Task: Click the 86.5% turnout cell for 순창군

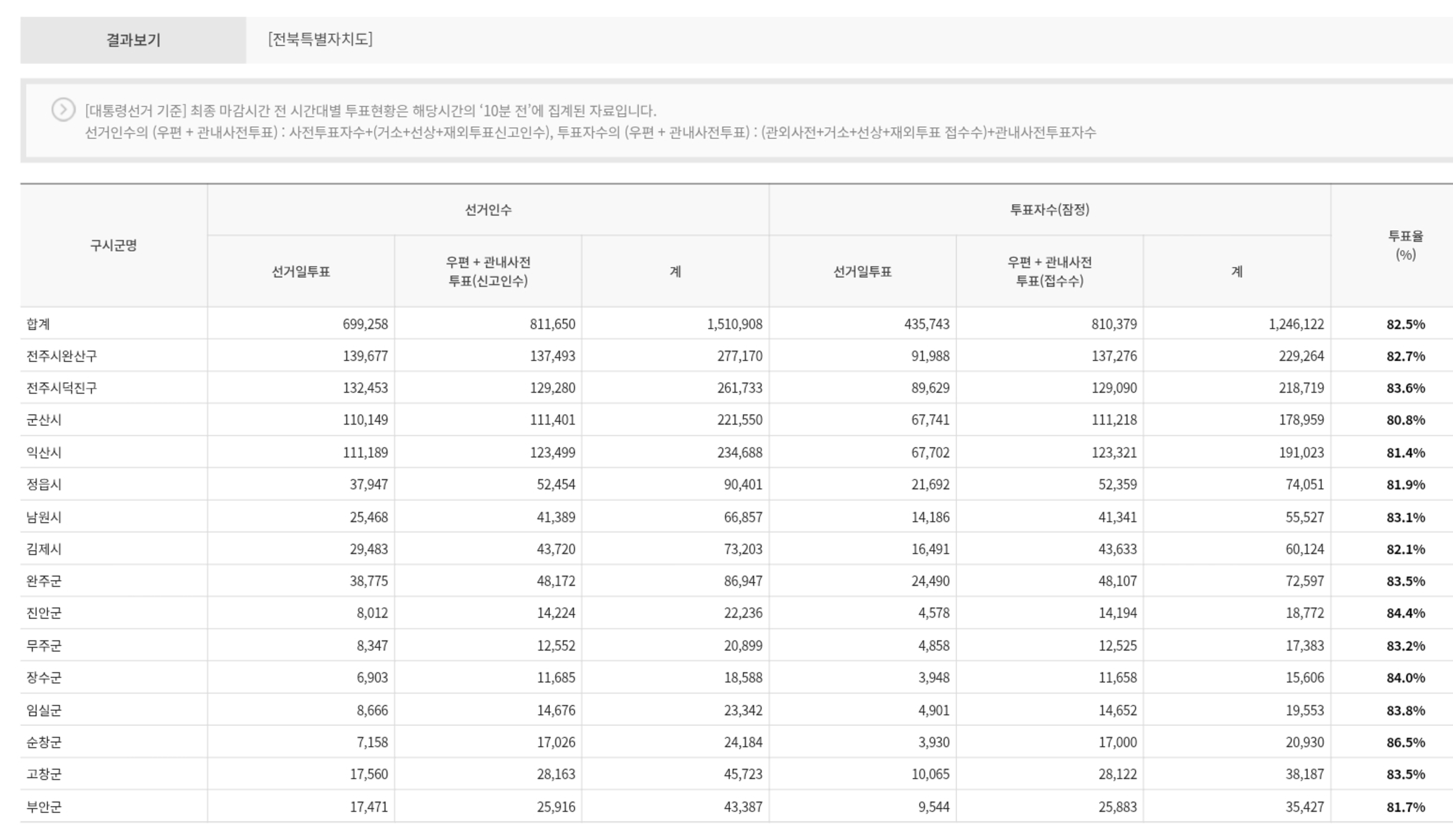Action: [1405, 742]
